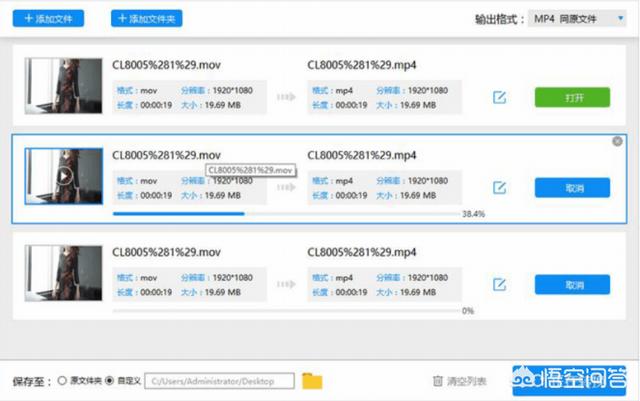The height and width of the screenshot is (401, 640).
Task: Click first row output name CL8005%281%29.mp4
Action: tap(362, 65)
